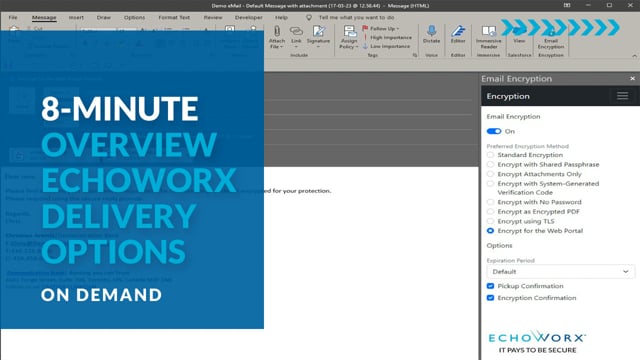The height and width of the screenshot is (360, 640).
Task: Collapse the ribbon with the chevron
Action: tap(634, 56)
